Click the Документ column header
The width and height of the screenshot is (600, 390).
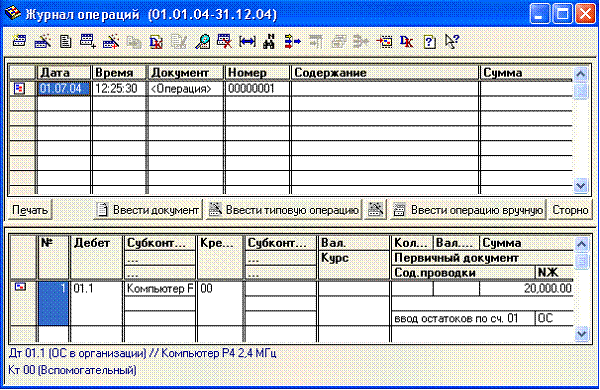click(x=186, y=72)
